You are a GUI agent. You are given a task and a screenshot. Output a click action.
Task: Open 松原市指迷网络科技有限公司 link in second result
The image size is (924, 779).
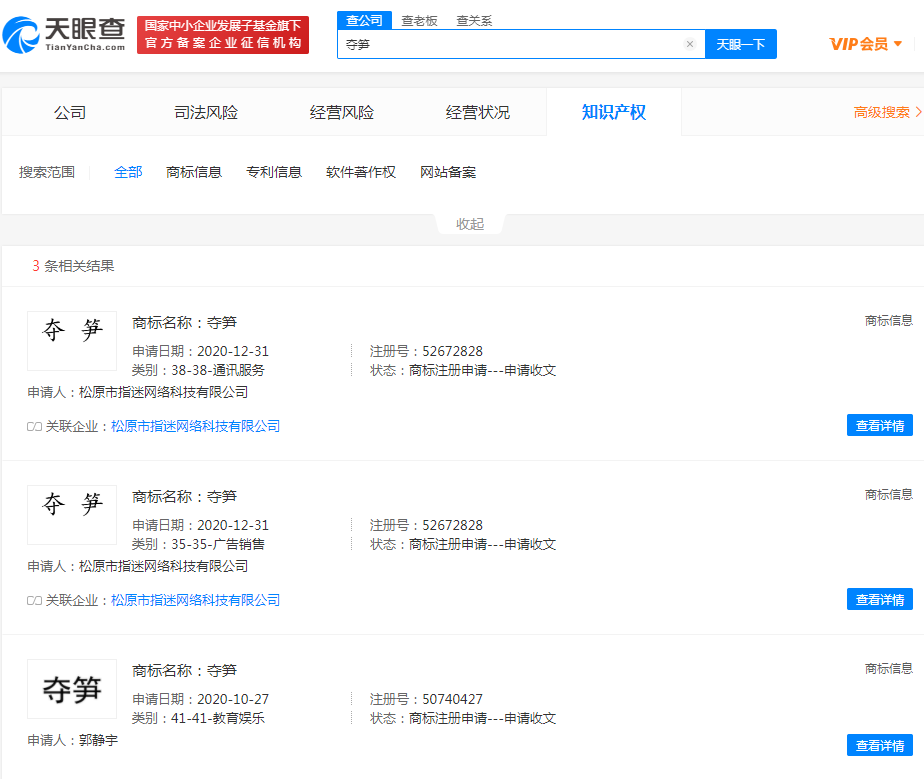pyautogui.click(x=195, y=600)
